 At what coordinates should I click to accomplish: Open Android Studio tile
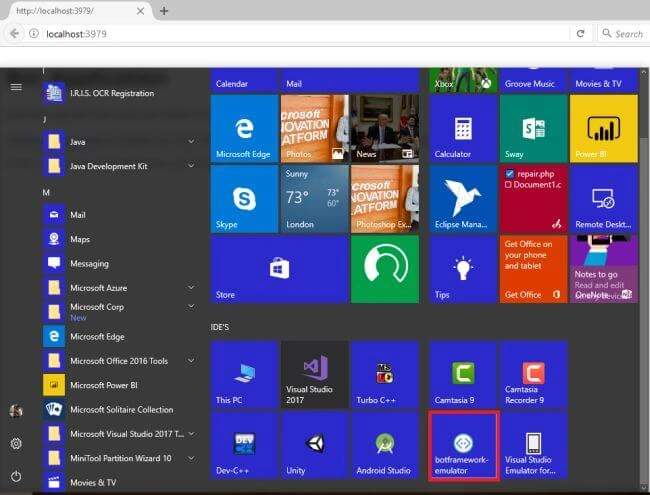point(385,446)
